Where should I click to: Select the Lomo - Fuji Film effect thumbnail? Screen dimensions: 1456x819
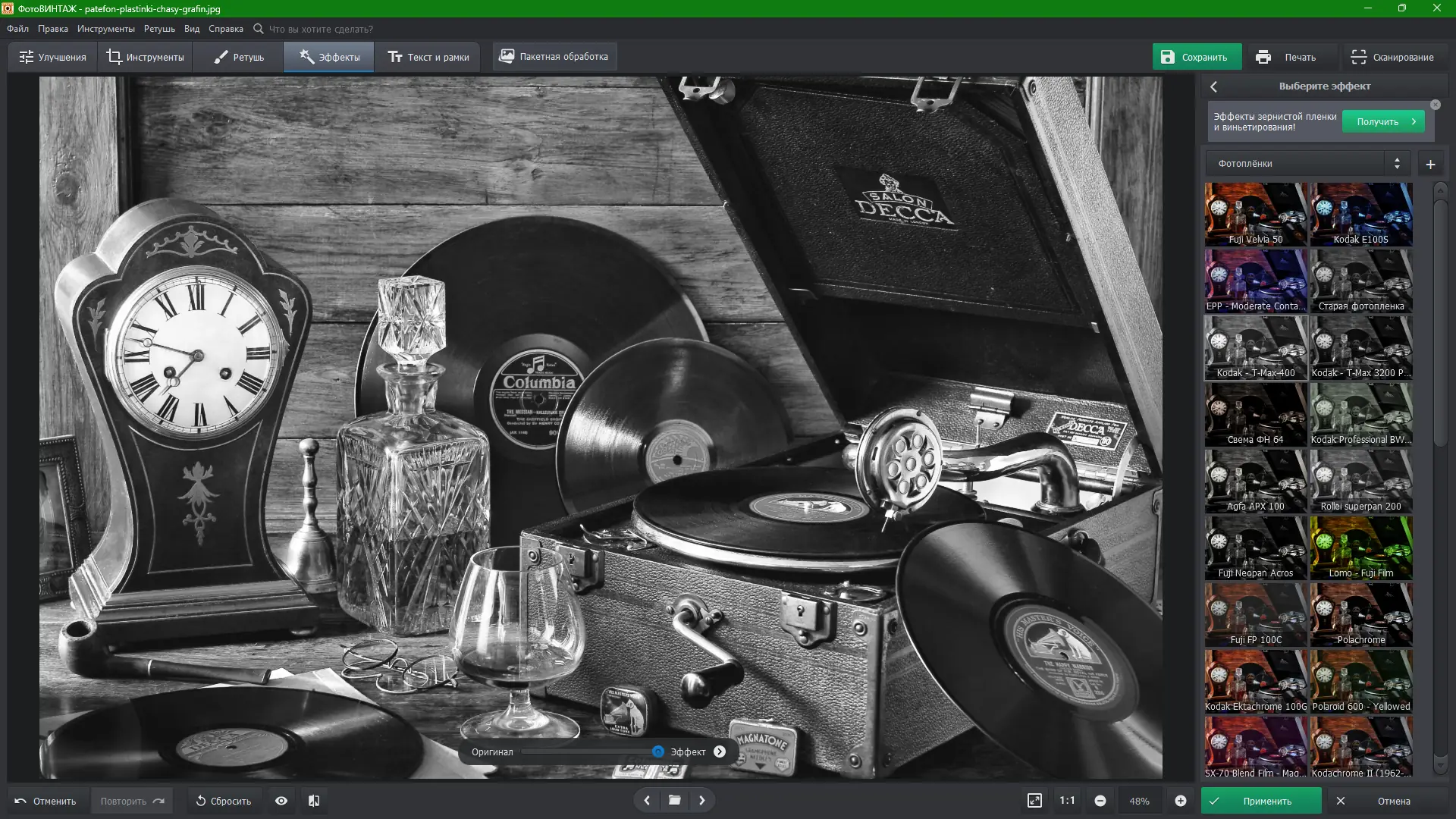click(x=1361, y=548)
